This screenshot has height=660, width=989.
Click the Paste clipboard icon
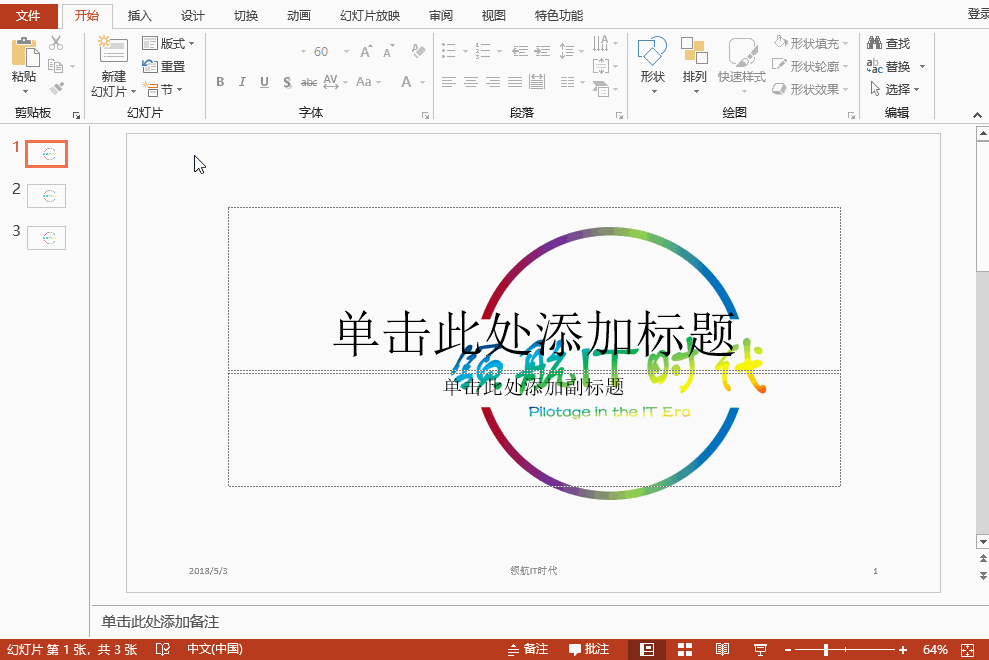pos(25,52)
